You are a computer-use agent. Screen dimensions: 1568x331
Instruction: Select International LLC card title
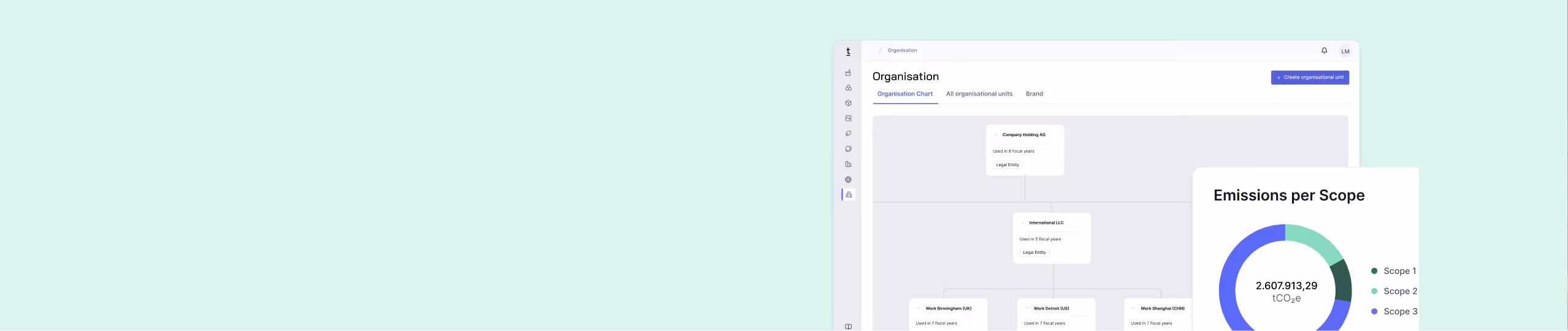point(1046,223)
